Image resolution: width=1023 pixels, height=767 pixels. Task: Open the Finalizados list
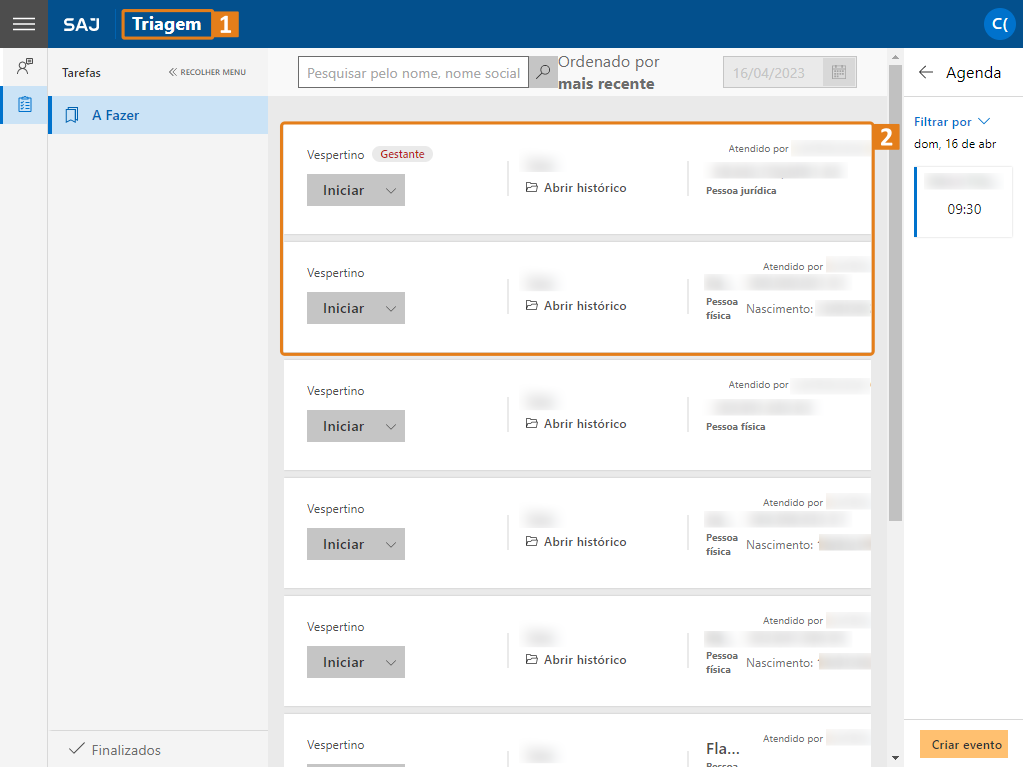[159, 749]
